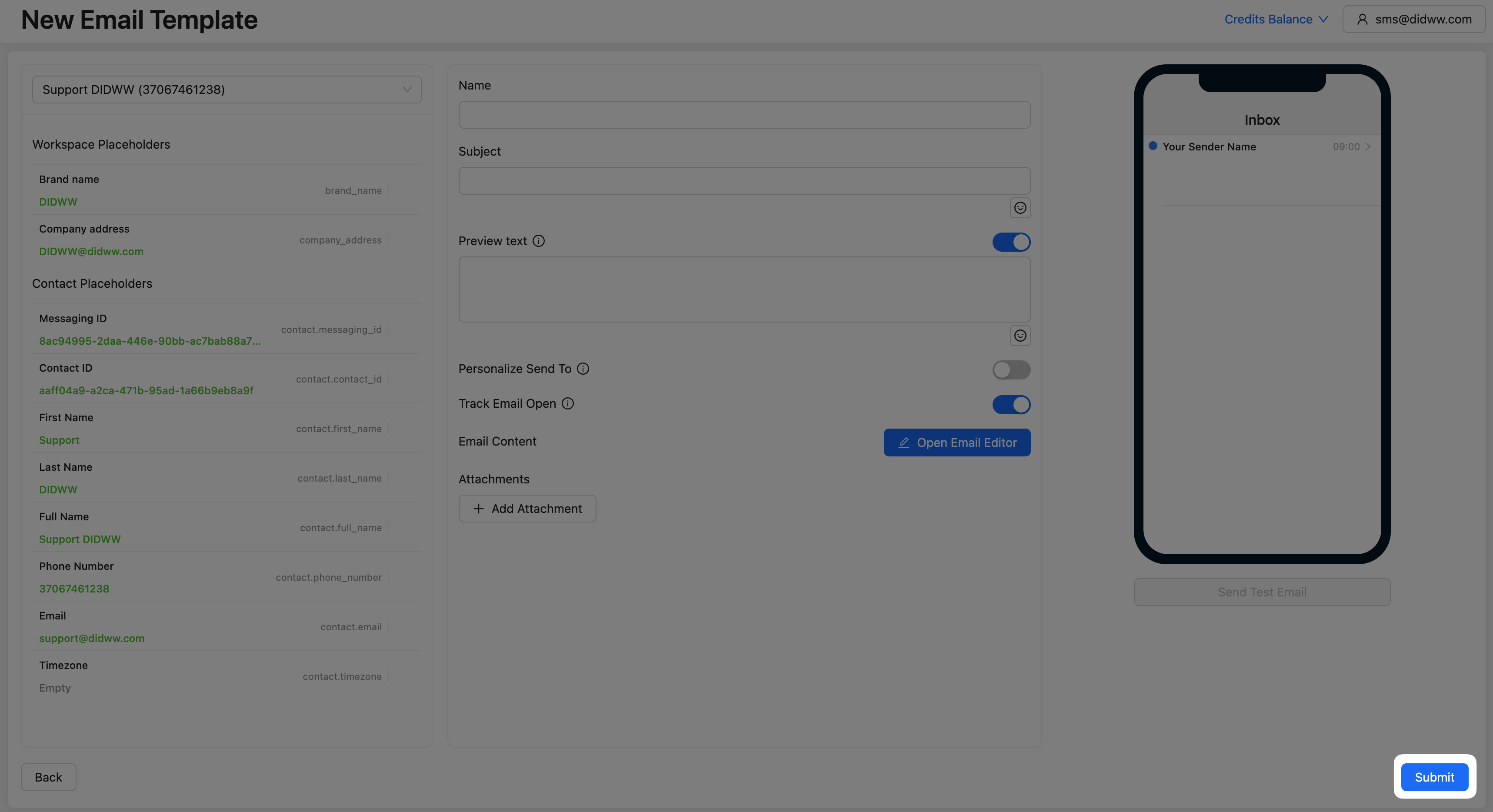Image resolution: width=1493 pixels, height=812 pixels.
Task: Open sms@didww.com account menu
Action: pos(1413,19)
